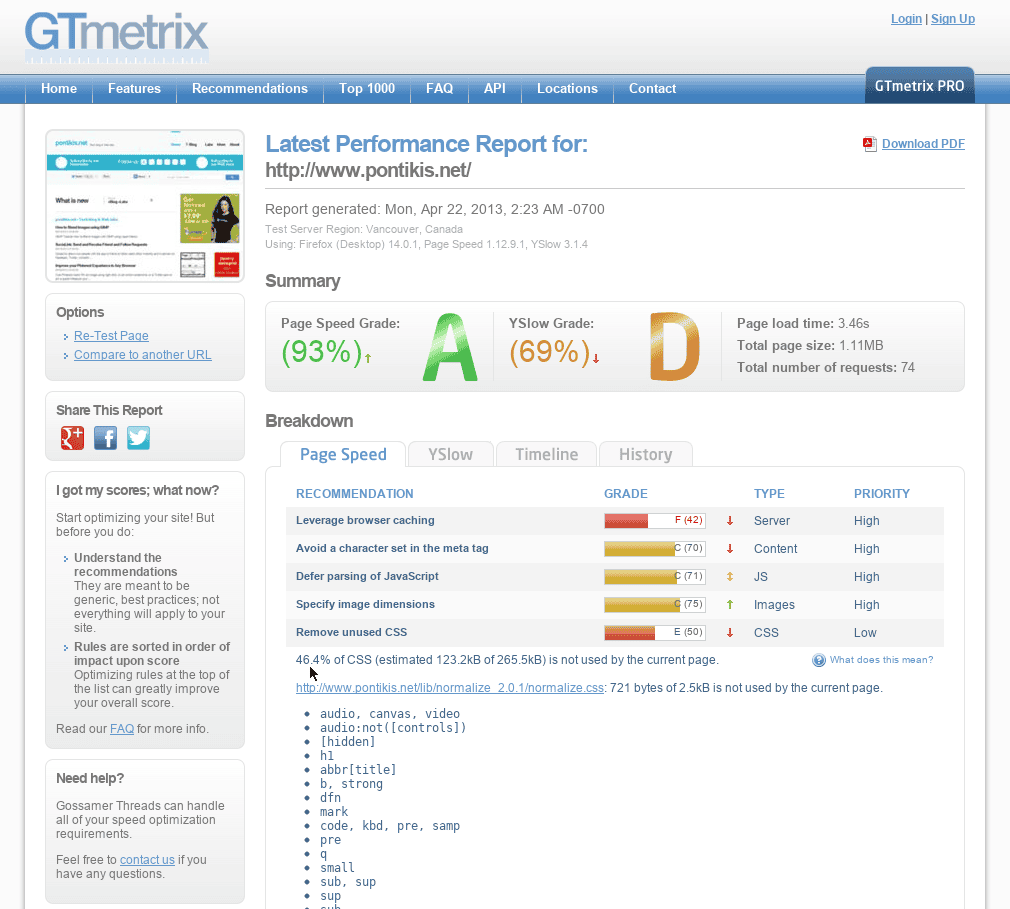This screenshot has height=909, width=1010.
Task: Open the Contact navigation item
Action: tap(653, 88)
